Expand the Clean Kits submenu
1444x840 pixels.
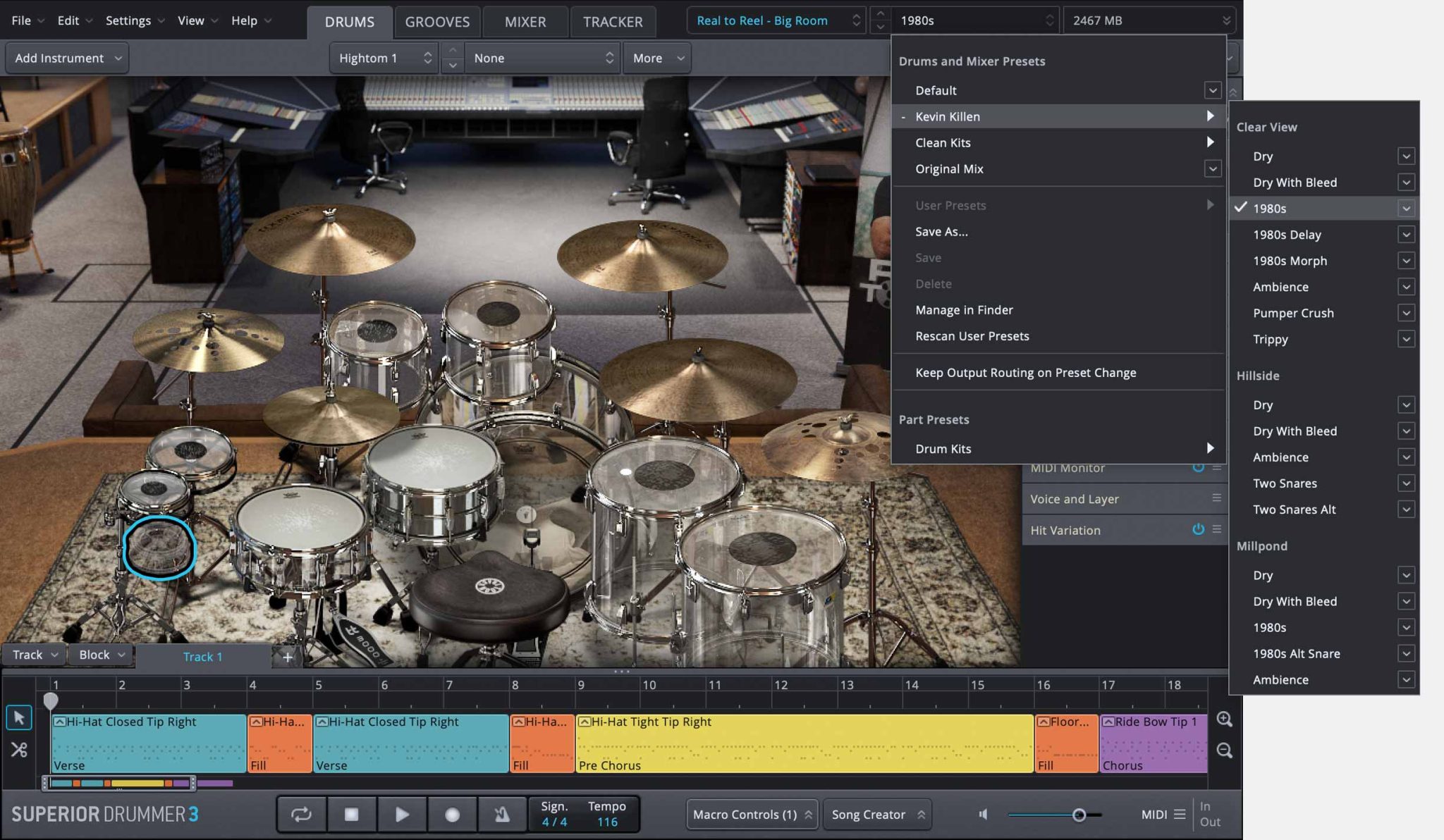1058,142
